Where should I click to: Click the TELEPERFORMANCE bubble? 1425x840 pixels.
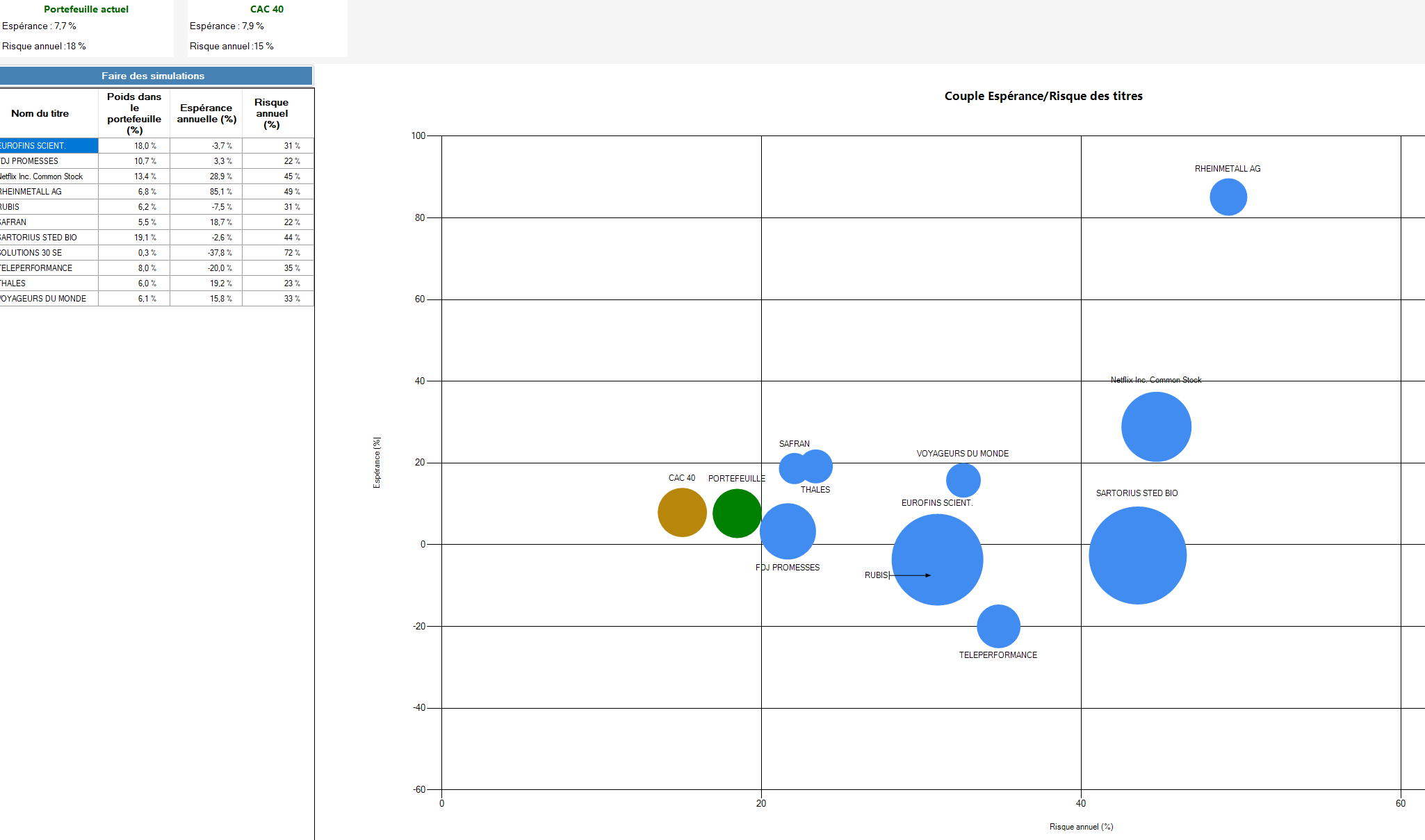[x=998, y=626]
